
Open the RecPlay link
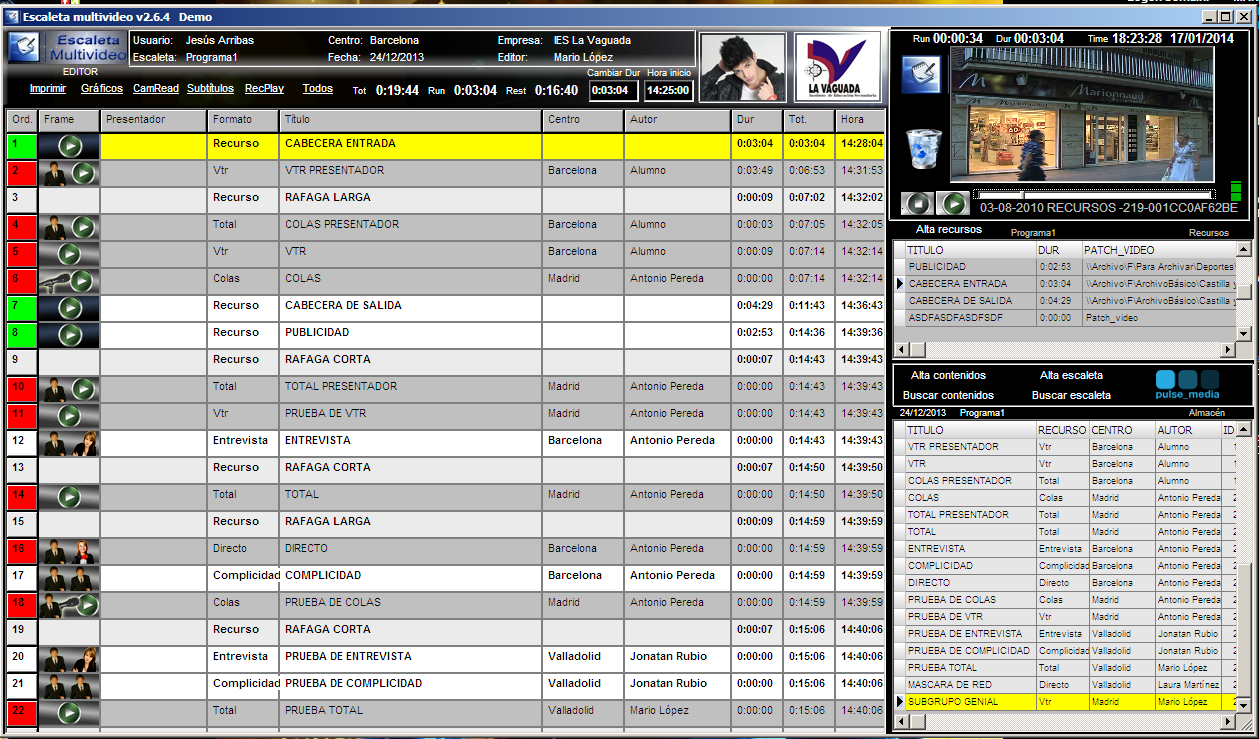(x=264, y=89)
